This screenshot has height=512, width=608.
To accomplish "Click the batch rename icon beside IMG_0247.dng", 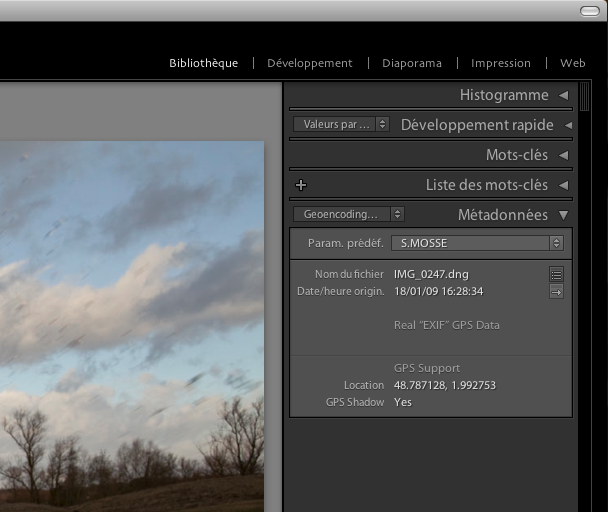I will [556, 274].
